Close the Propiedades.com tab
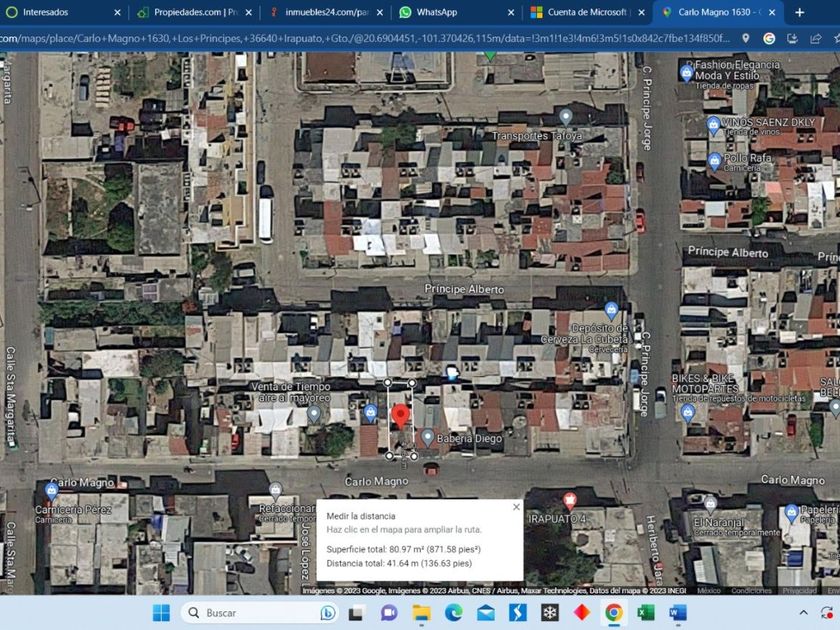840x630 pixels. 249,12
